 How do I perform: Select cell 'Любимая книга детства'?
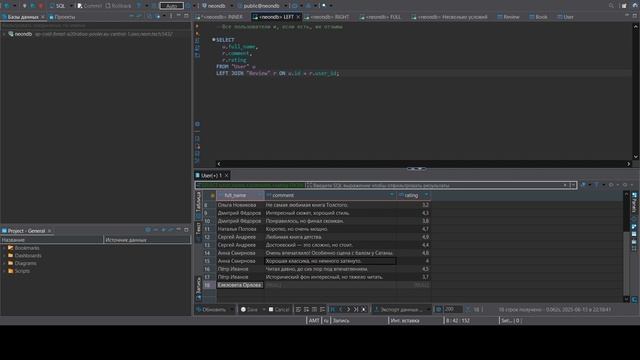point(330,237)
